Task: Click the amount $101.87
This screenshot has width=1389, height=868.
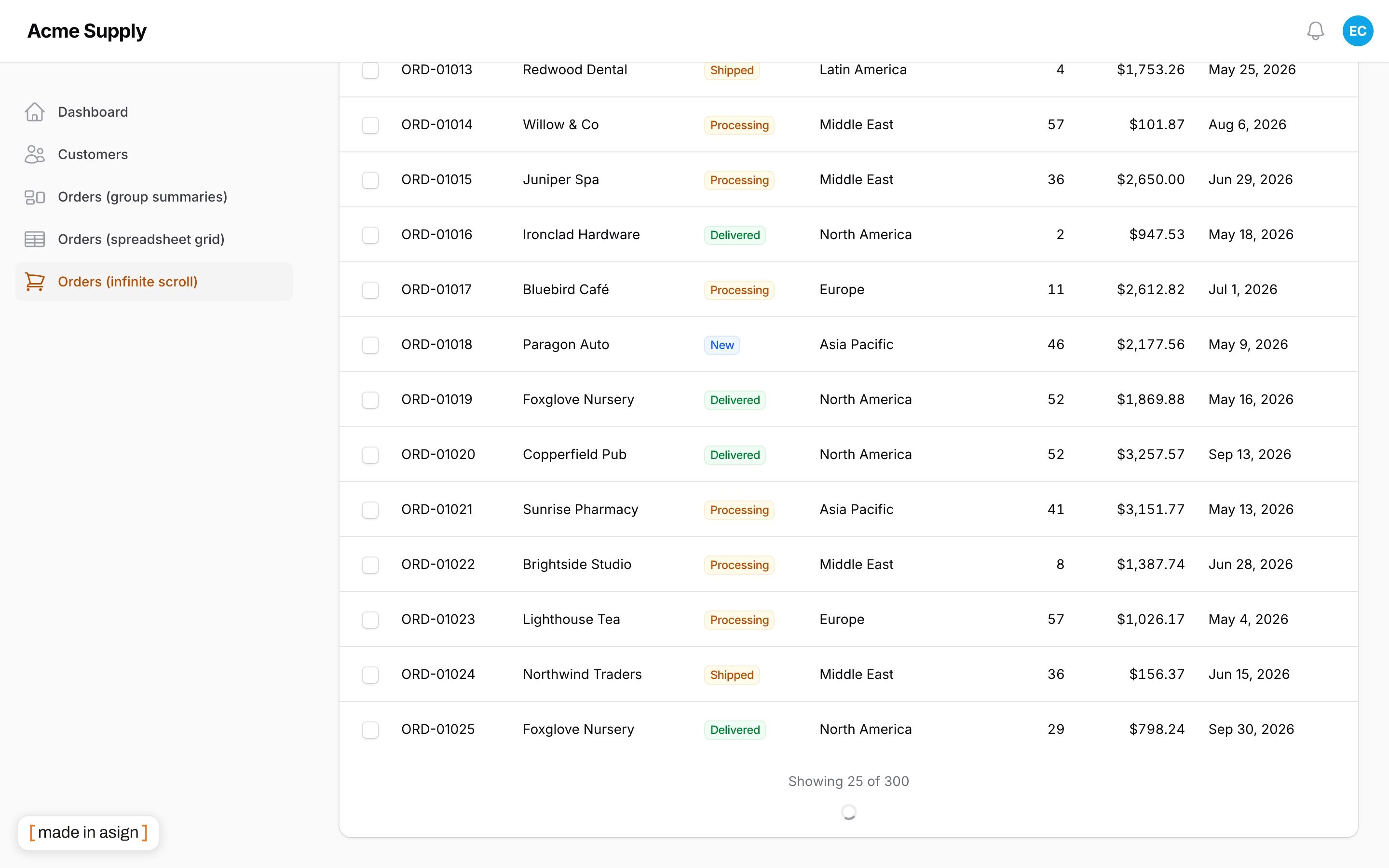Action: [x=1157, y=124]
